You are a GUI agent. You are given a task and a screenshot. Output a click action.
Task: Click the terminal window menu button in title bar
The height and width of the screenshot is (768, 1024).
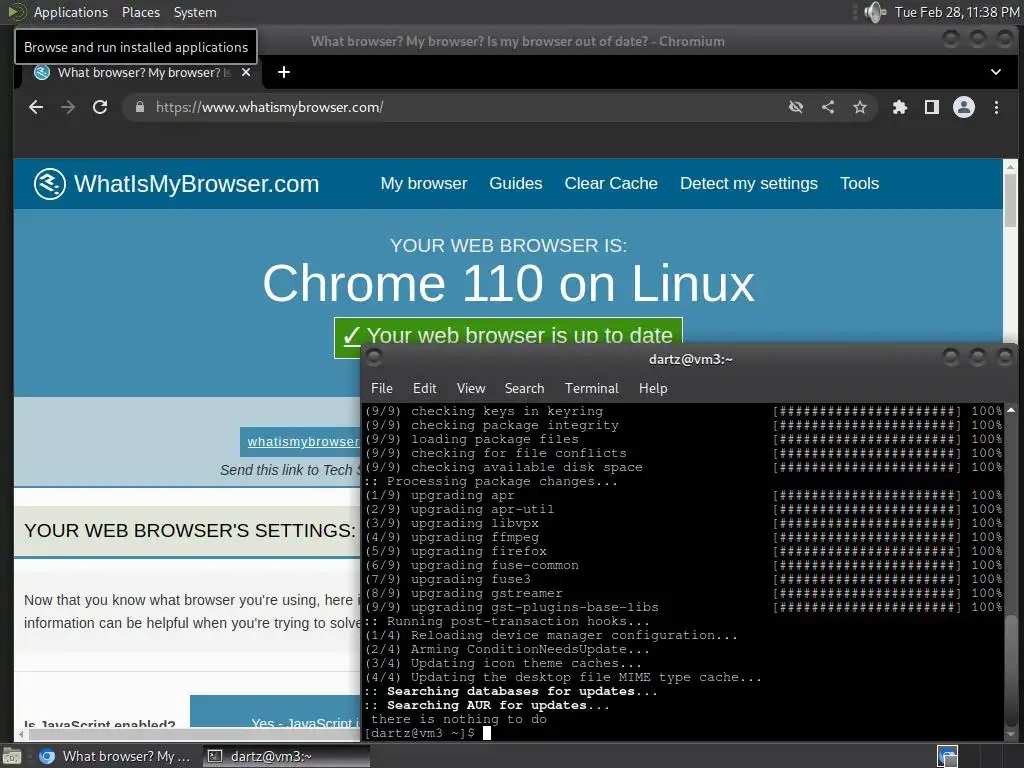click(374, 357)
